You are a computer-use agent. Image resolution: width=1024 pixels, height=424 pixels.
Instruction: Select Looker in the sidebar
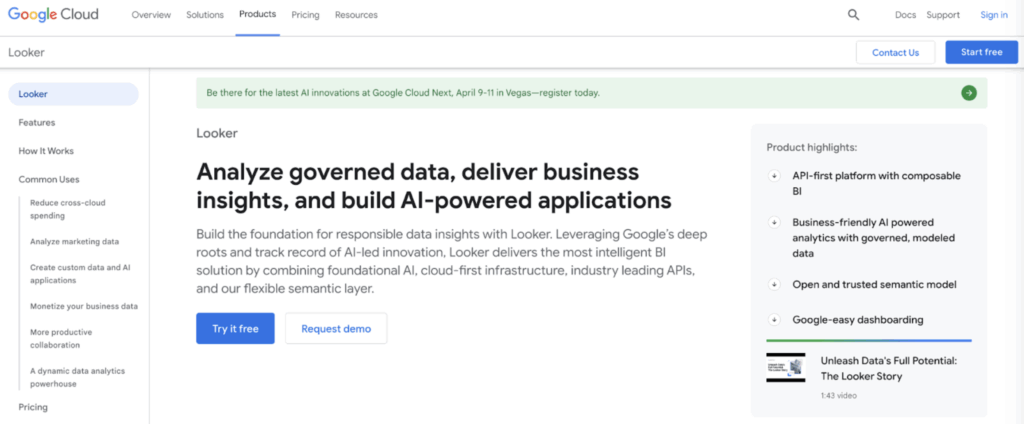pyautogui.click(x=73, y=94)
